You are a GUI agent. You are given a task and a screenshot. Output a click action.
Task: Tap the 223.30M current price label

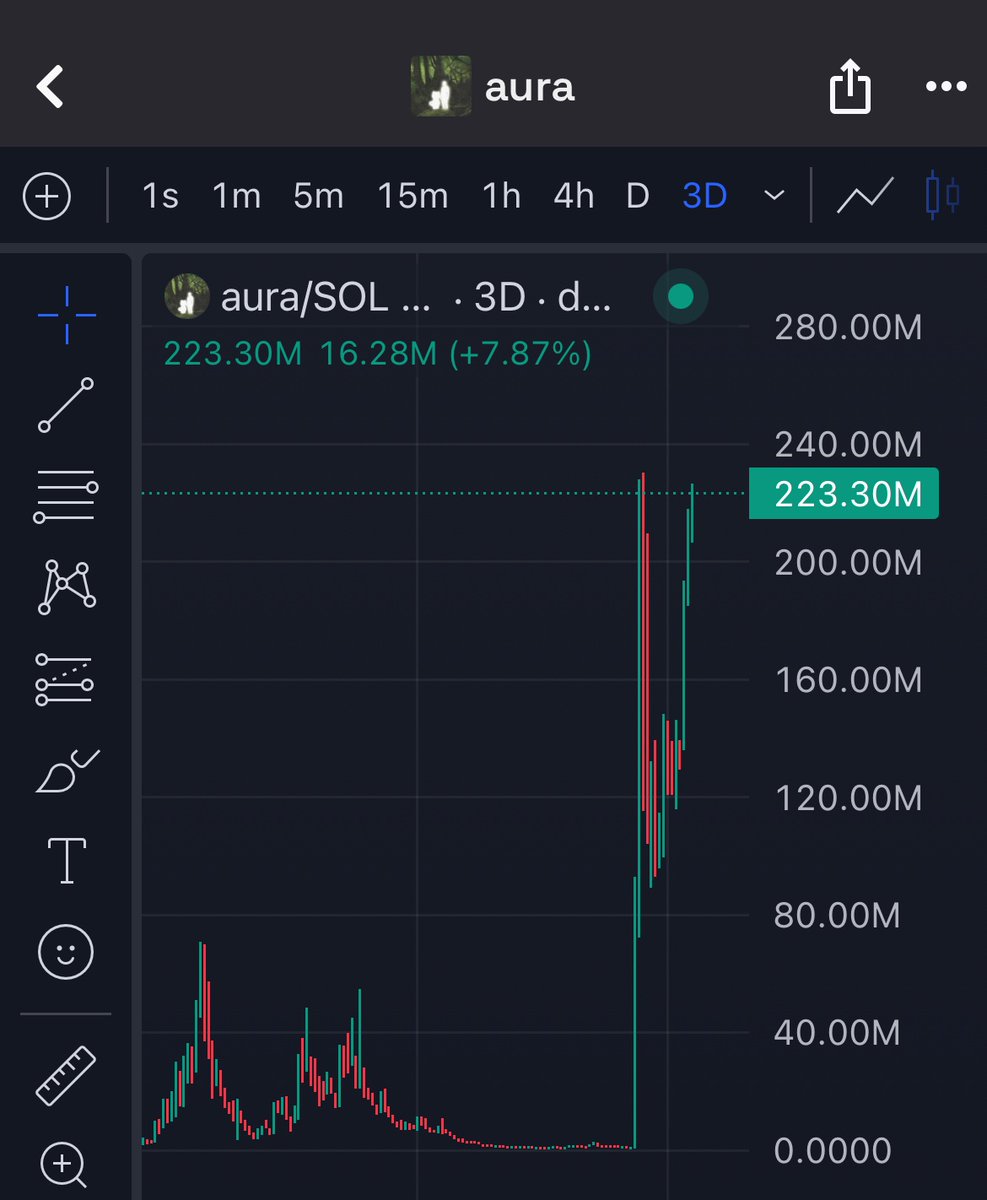point(844,493)
